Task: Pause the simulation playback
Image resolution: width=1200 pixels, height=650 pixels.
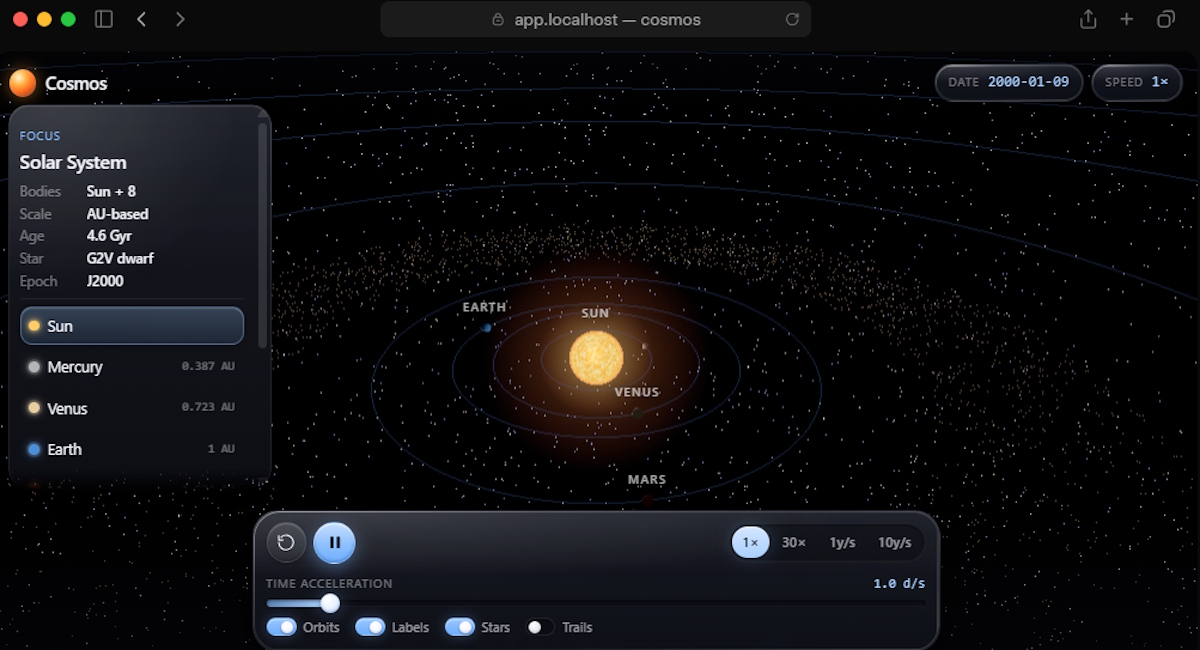Action: 334,542
